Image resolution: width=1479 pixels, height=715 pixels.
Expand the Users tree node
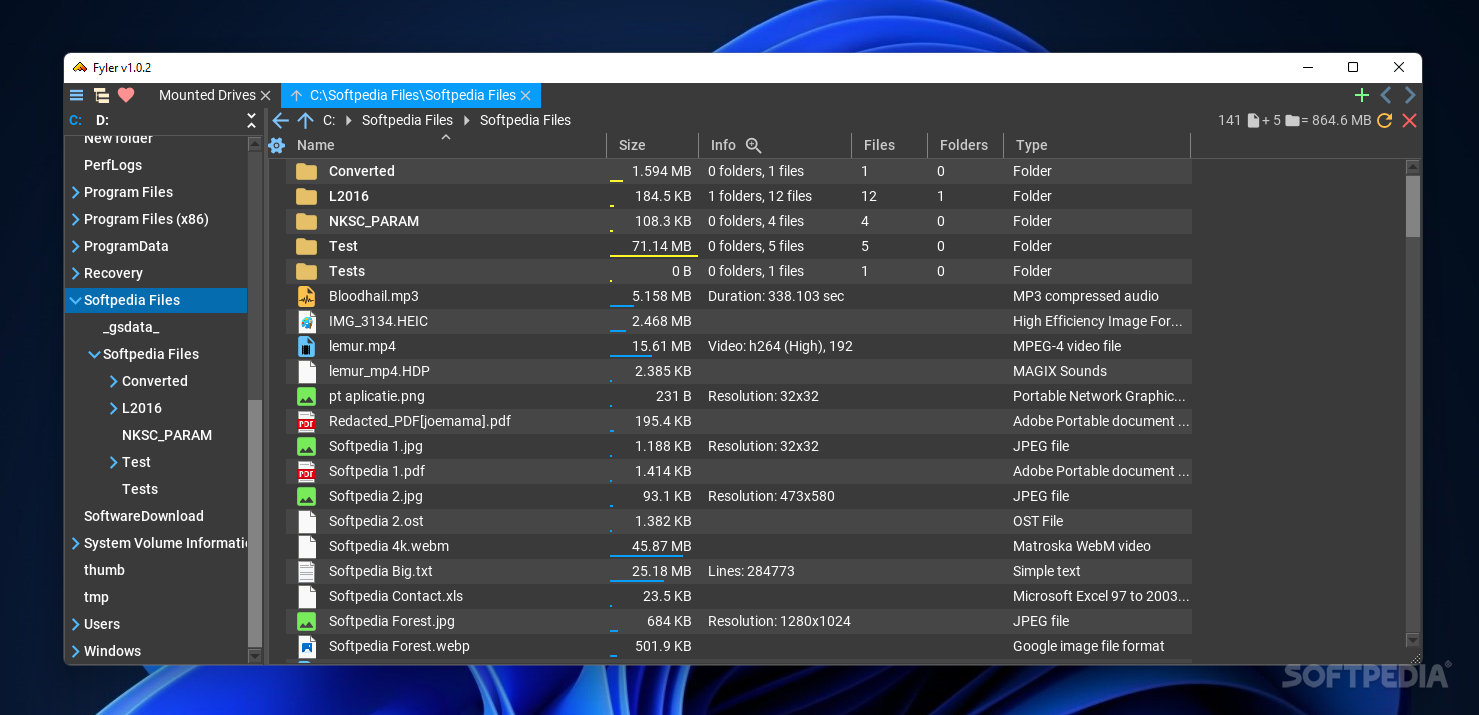click(x=75, y=624)
